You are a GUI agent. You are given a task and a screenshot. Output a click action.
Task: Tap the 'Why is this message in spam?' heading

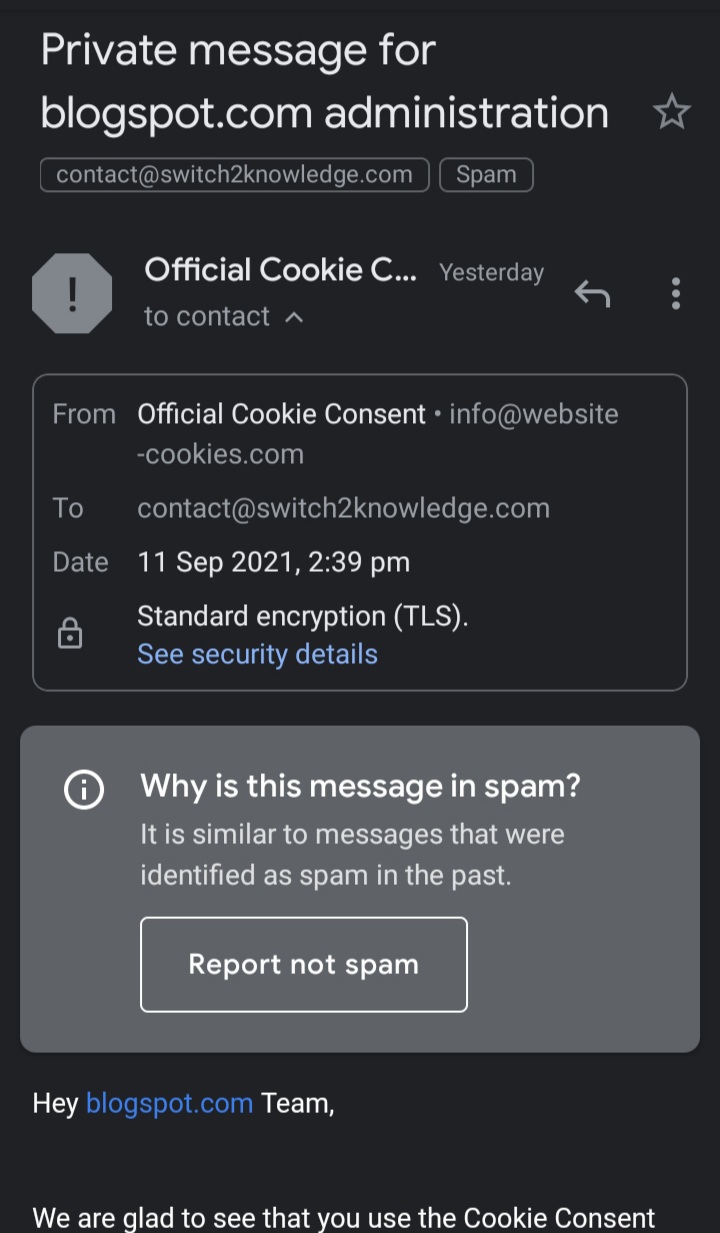pyautogui.click(x=360, y=786)
